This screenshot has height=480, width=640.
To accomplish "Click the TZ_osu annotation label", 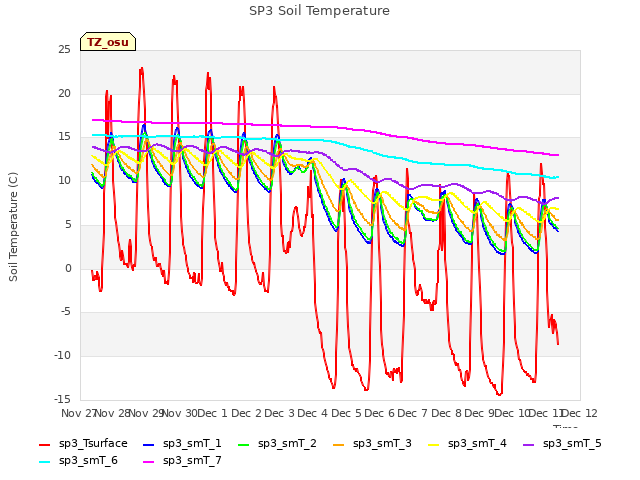I will (108, 42).
